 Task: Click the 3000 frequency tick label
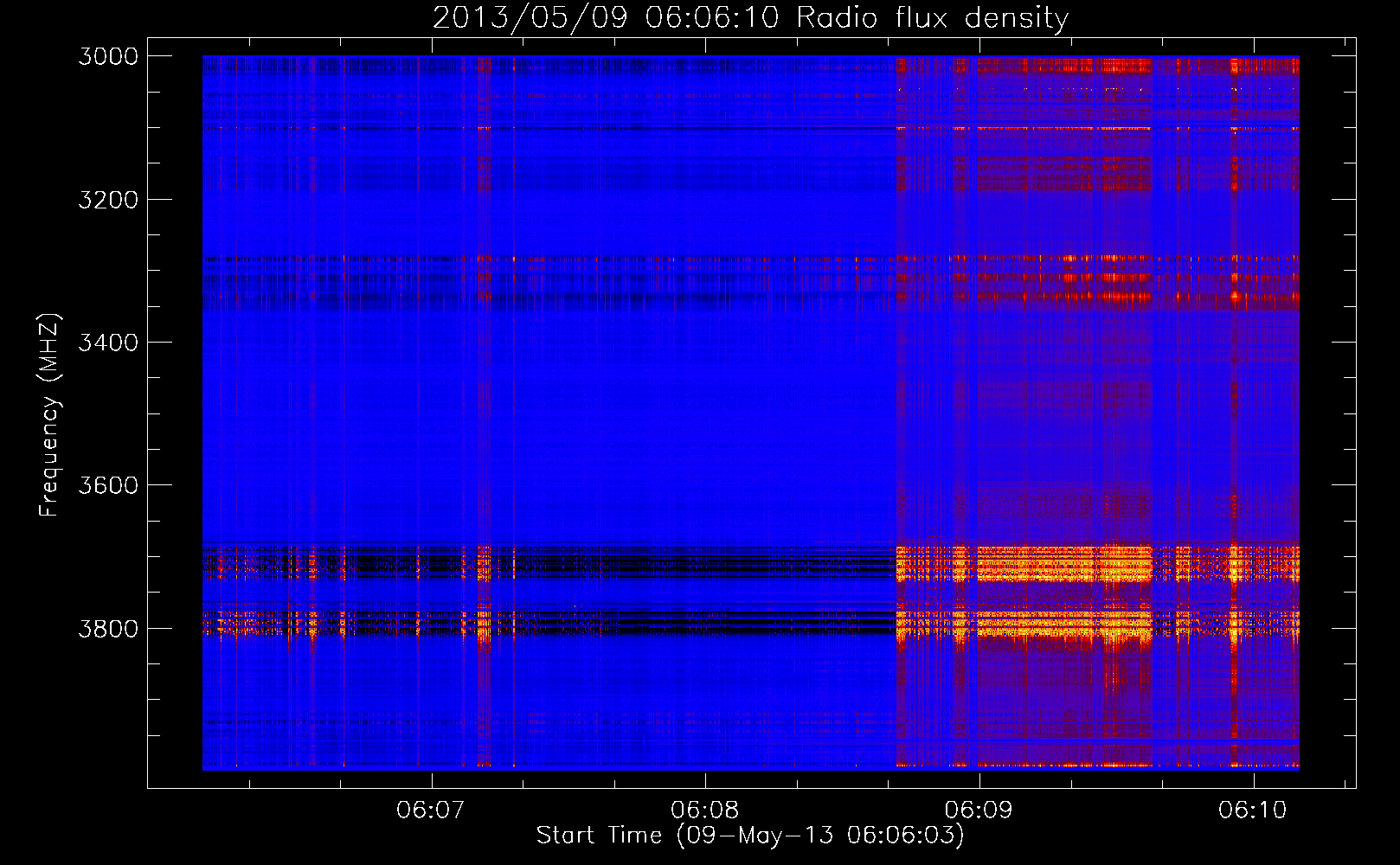(x=108, y=56)
